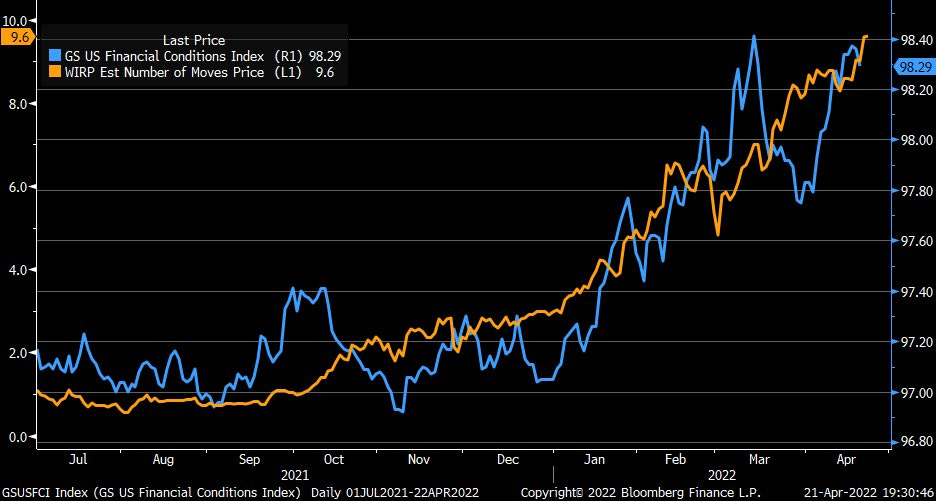Click the 97.00 right-axis label

[x=916, y=393]
